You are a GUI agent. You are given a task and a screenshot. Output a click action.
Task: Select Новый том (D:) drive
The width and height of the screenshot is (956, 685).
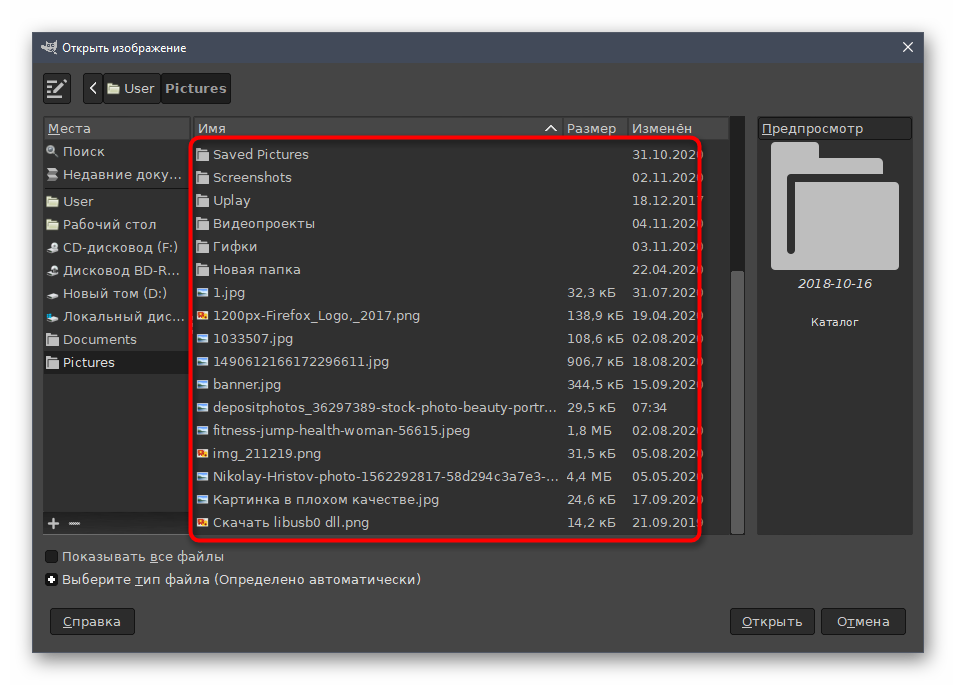(116, 293)
